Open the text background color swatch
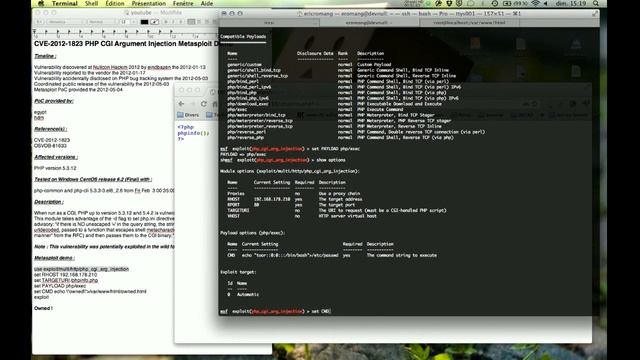 tap(155, 22)
